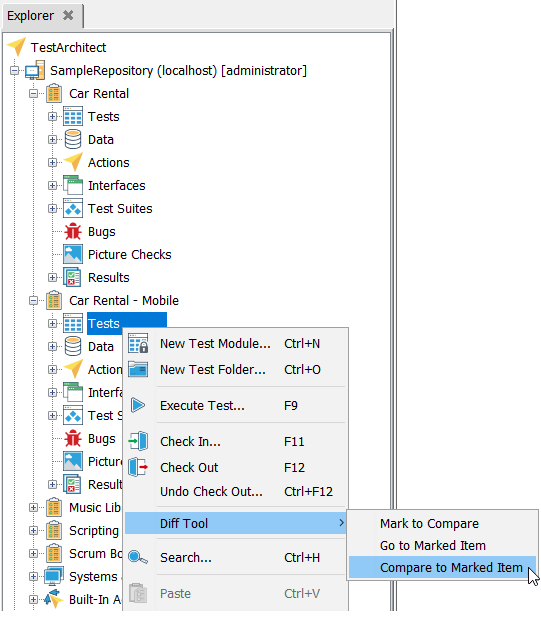Viewport: 541px width, 620px height.
Task: Choose Go to Marked Item in submenu
Action: click(x=442, y=545)
